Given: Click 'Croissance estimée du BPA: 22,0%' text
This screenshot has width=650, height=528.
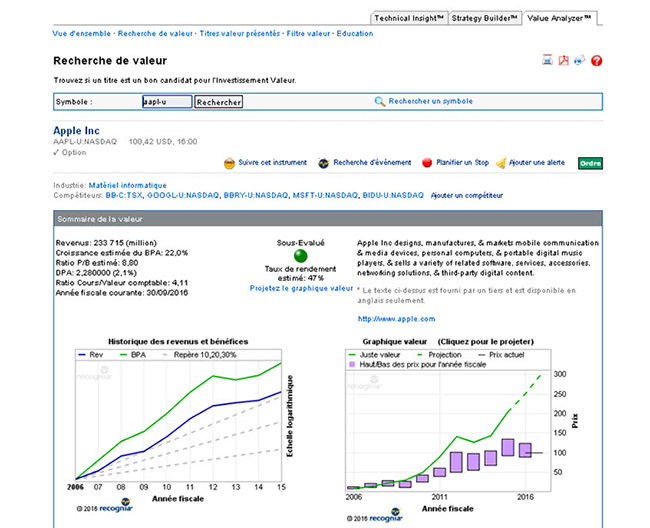Looking at the screenshot, I should [x=122, y=253].
